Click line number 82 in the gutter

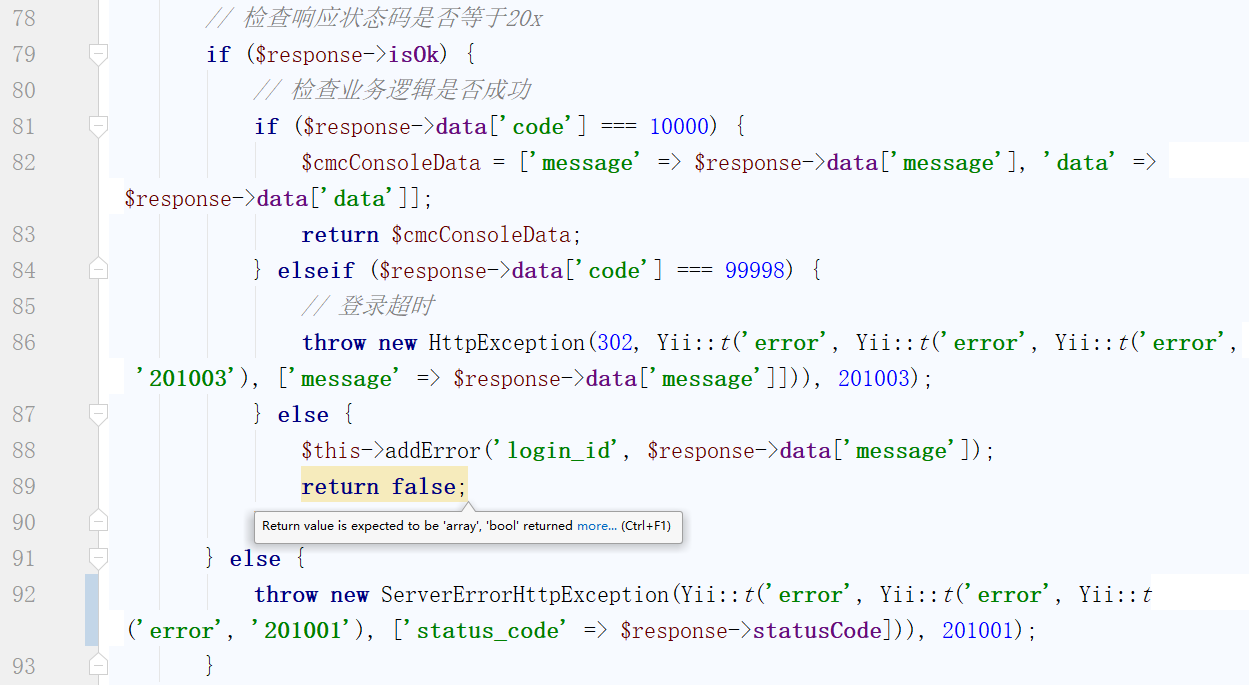pos(24,162)
